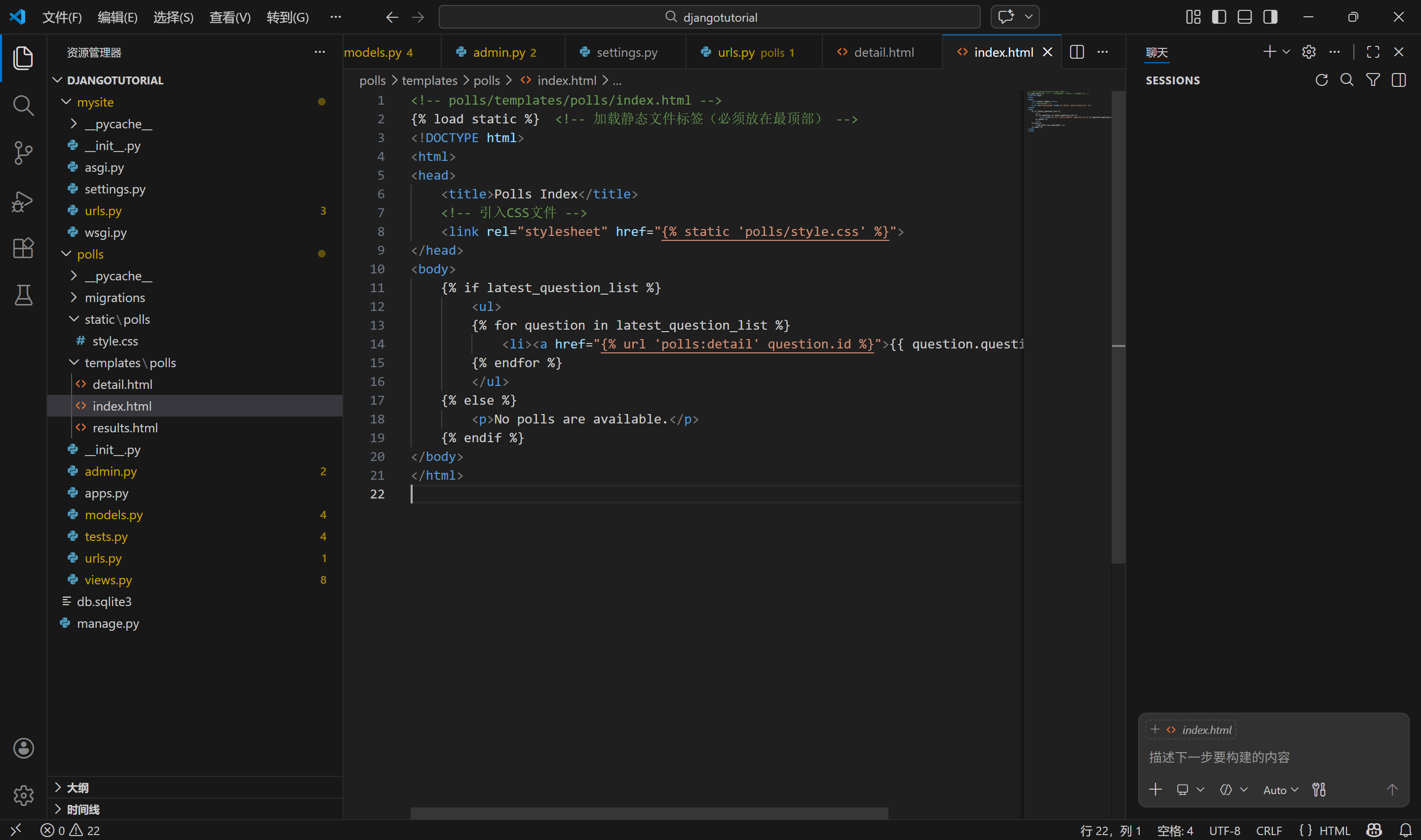Switch to the settings.py tab
This screenshot has width=1421, height=840.
click(626, 52)
